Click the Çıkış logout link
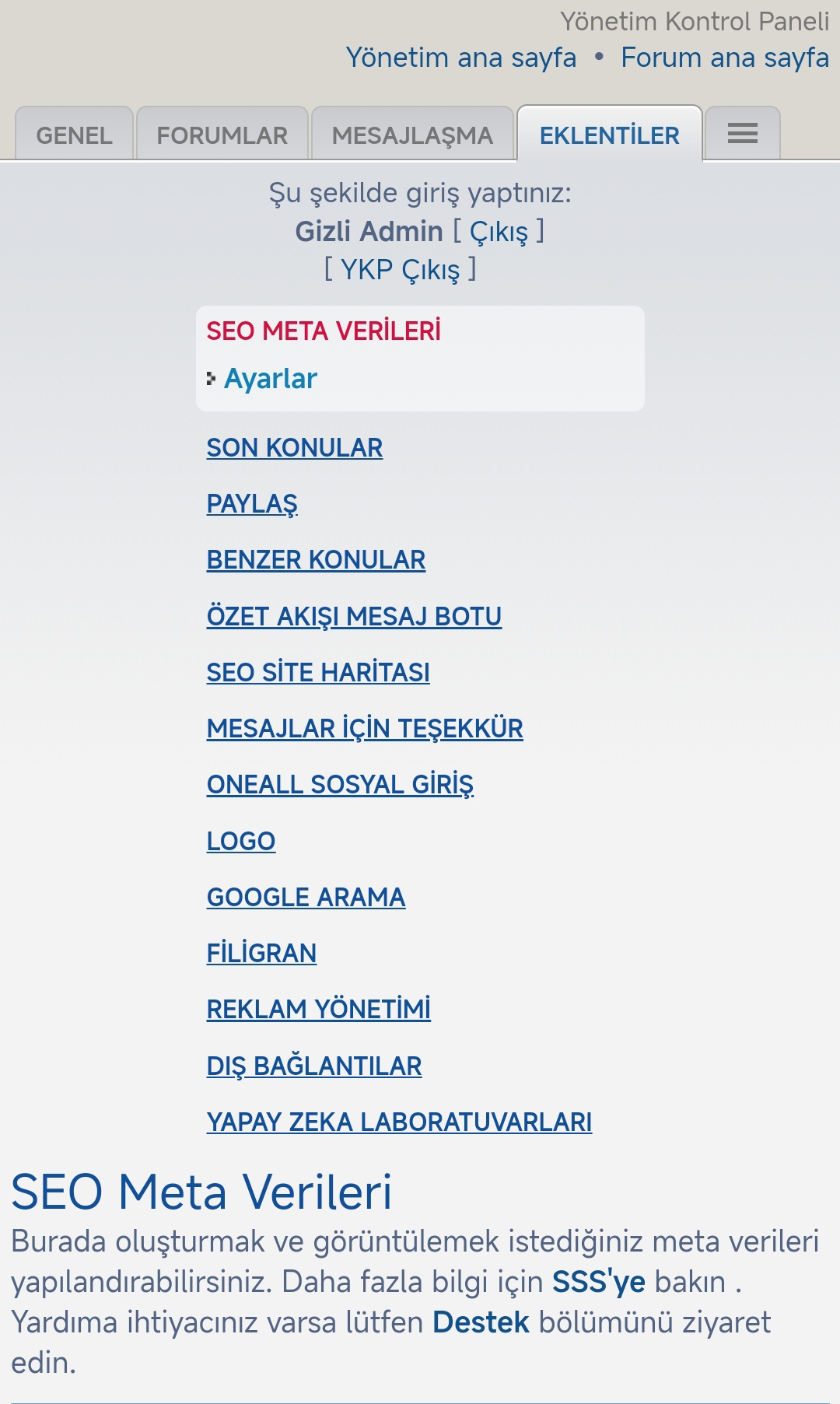Image resolution: width=840 pixels, height=1404 pixels. click(499, 232)
